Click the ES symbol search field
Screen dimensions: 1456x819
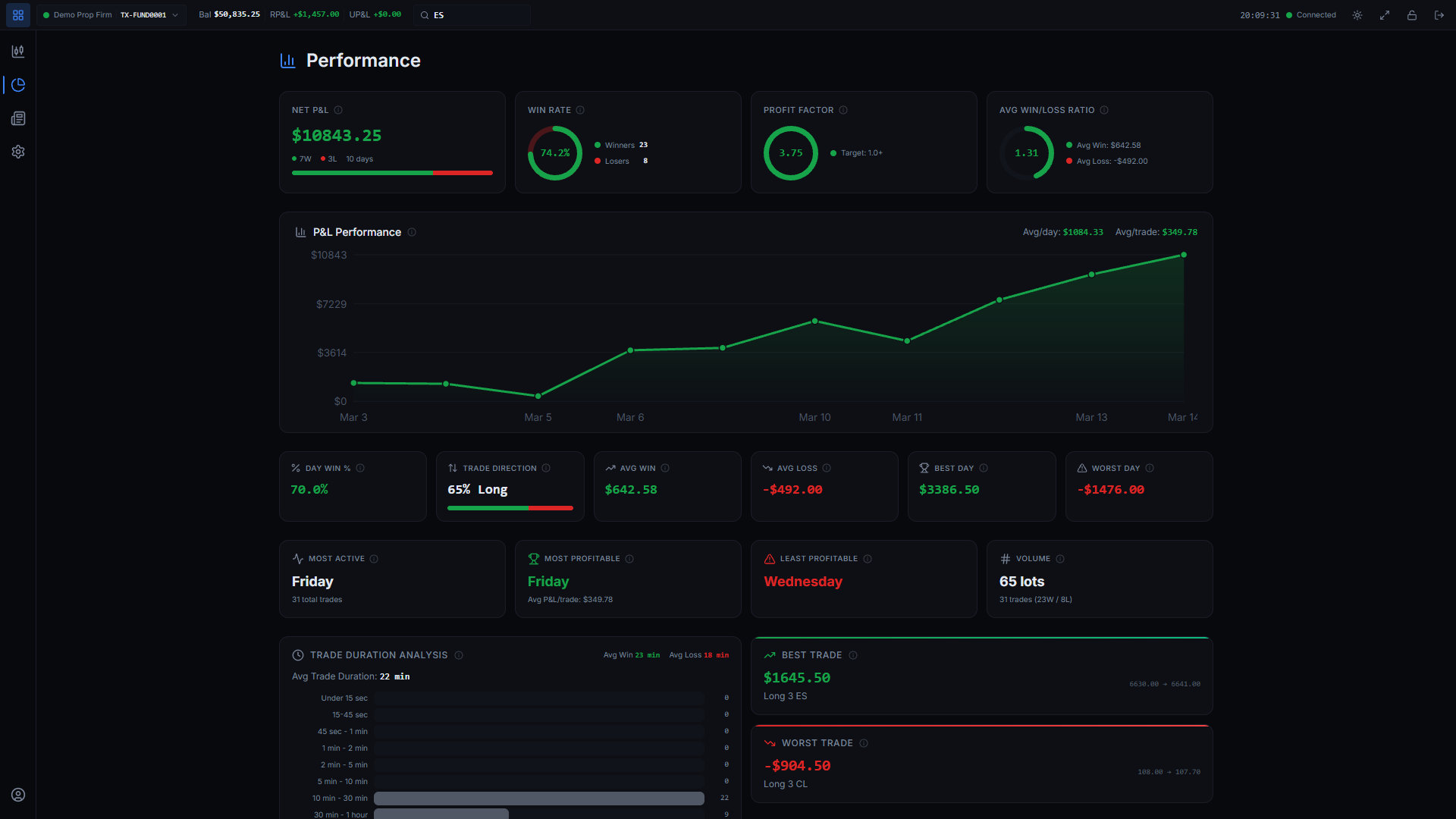[472, 15]
